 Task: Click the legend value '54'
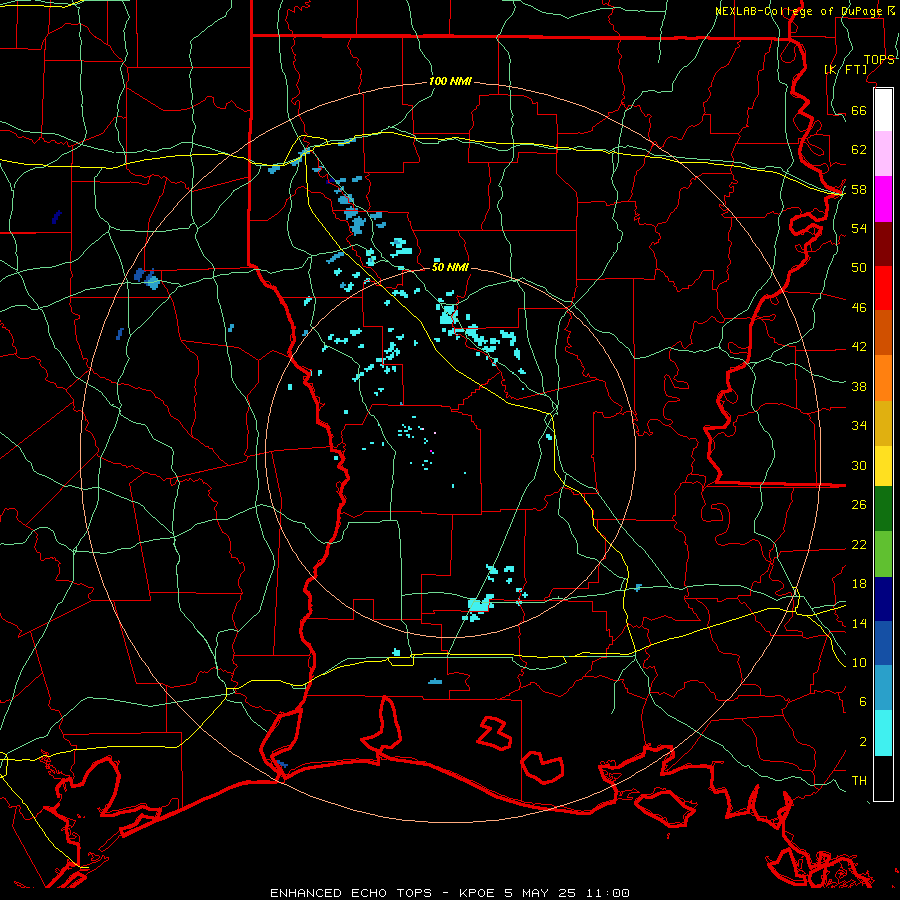[x=859, y=228]
